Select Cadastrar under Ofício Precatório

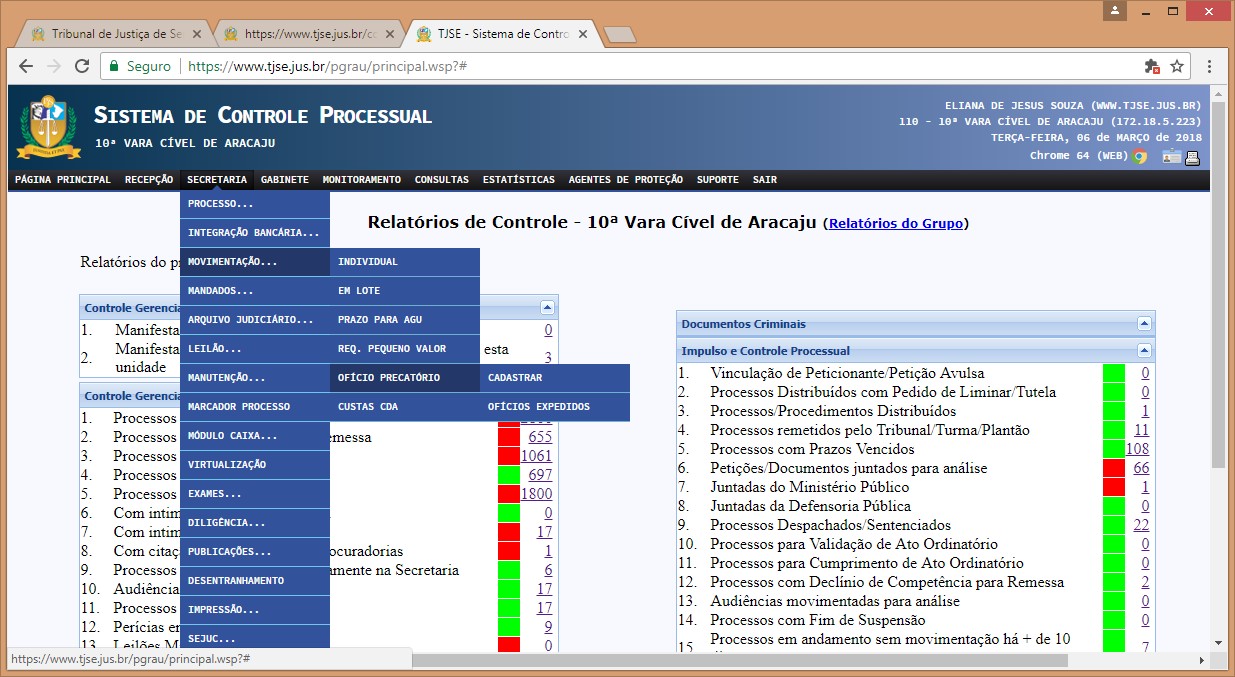(515, 378)
